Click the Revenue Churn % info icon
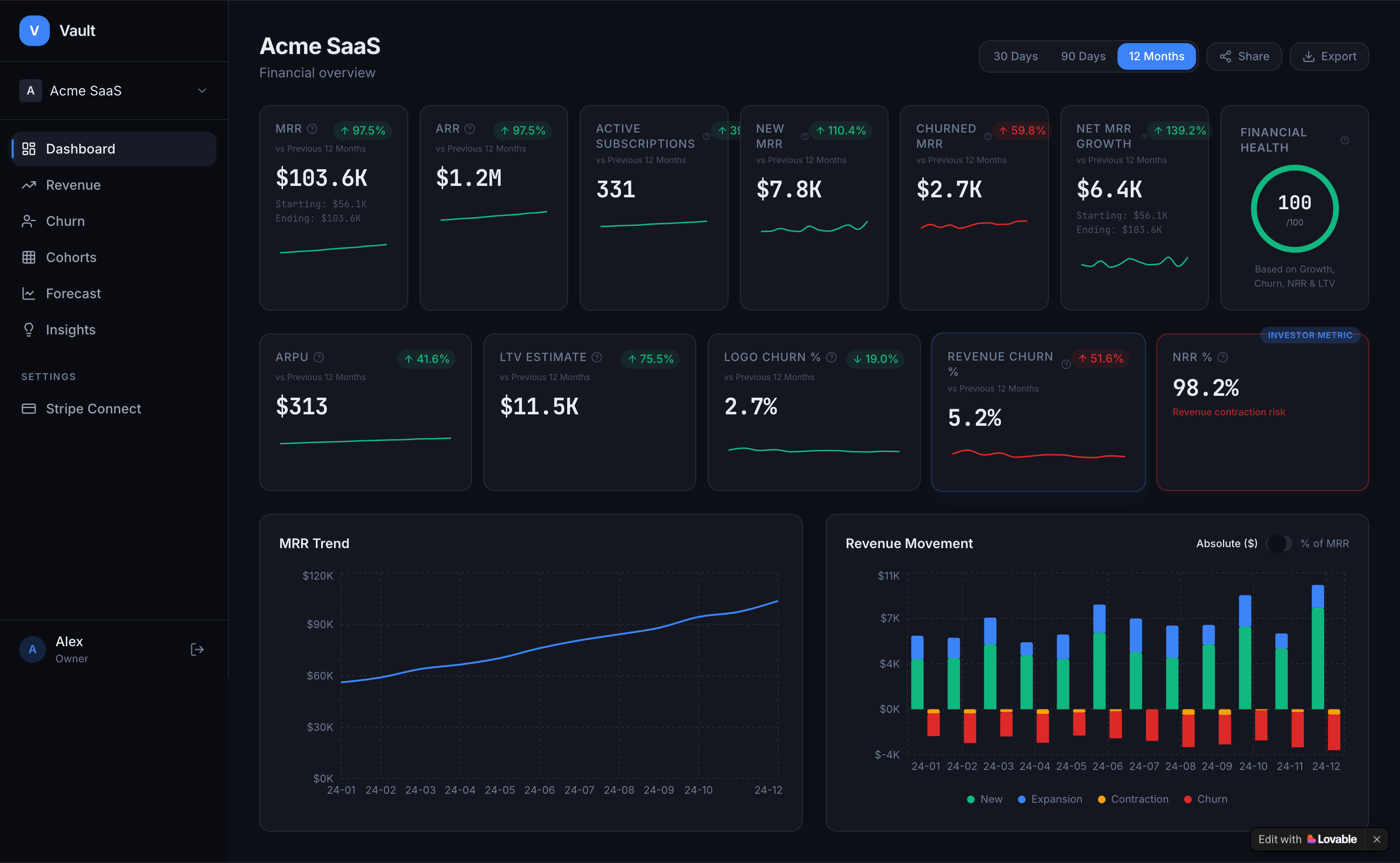 click(1066, 364)
